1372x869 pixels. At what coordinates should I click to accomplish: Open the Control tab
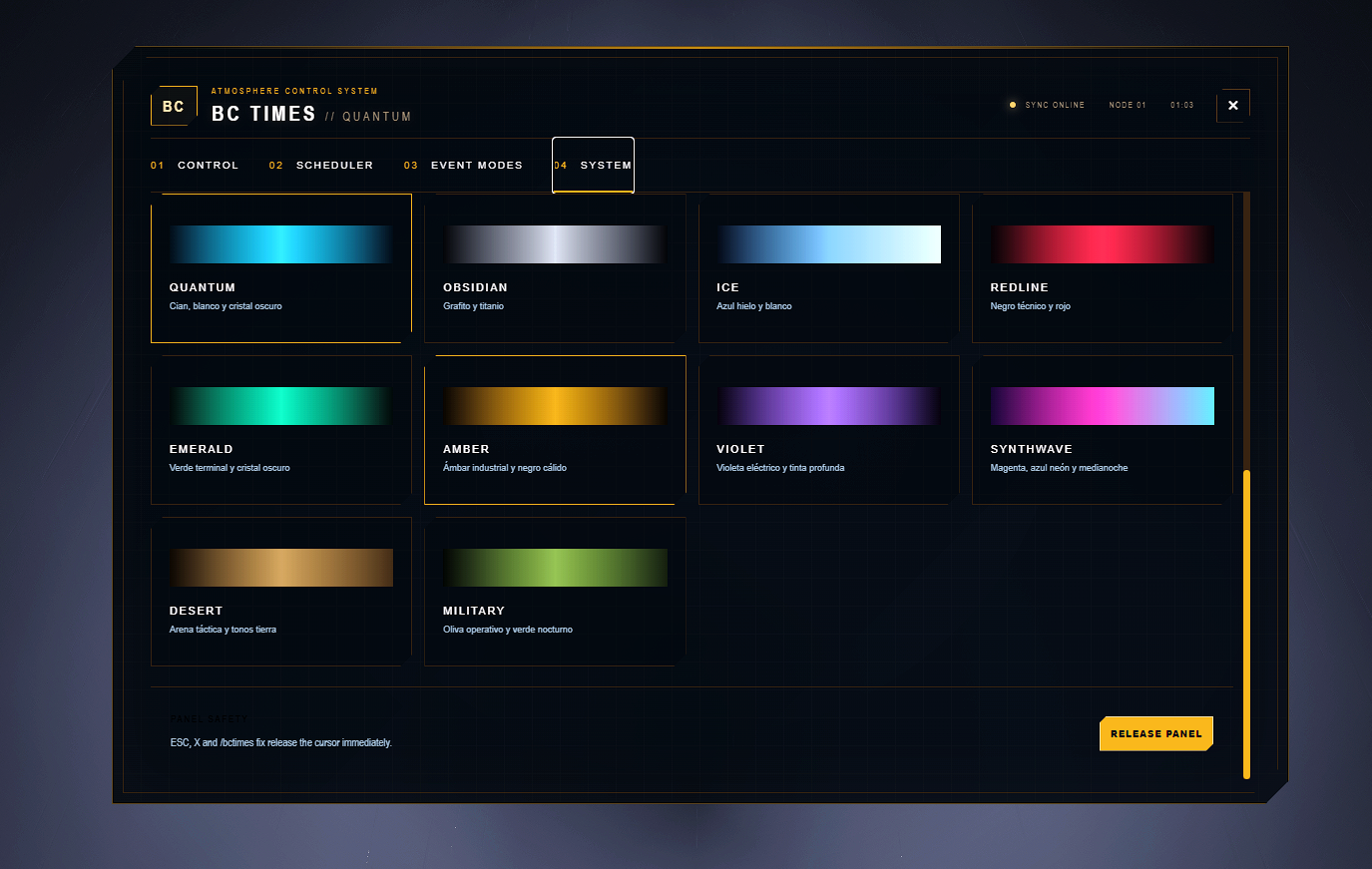pyautogui.click(x=196, y=165)
